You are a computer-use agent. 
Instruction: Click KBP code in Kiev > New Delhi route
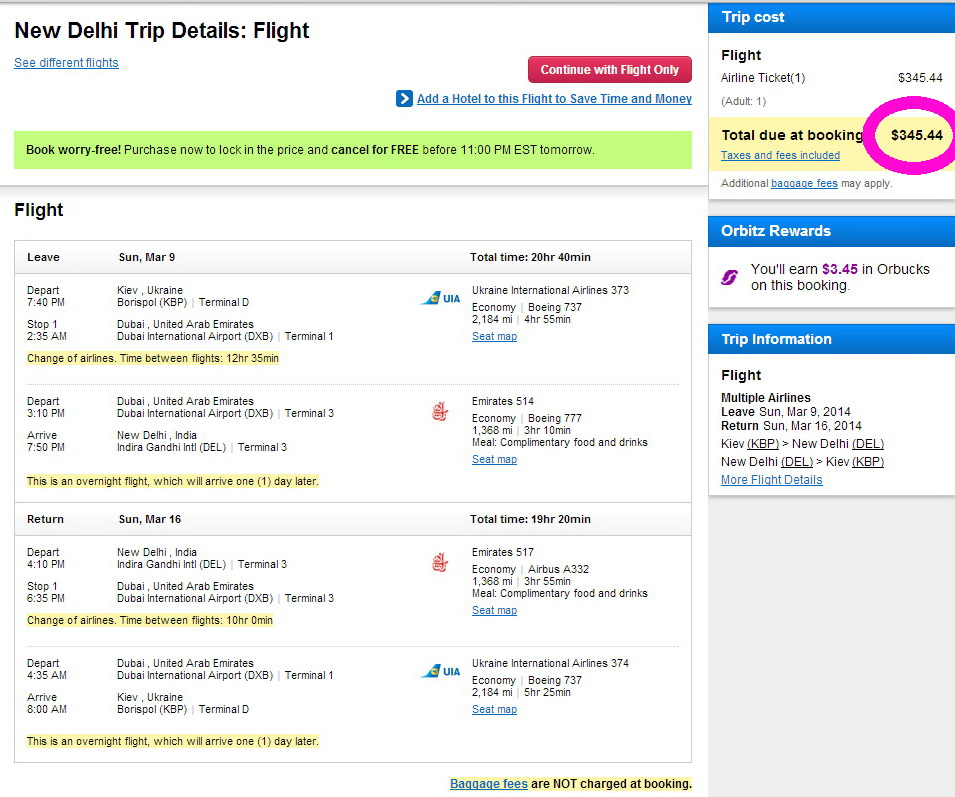click(762, 444)
